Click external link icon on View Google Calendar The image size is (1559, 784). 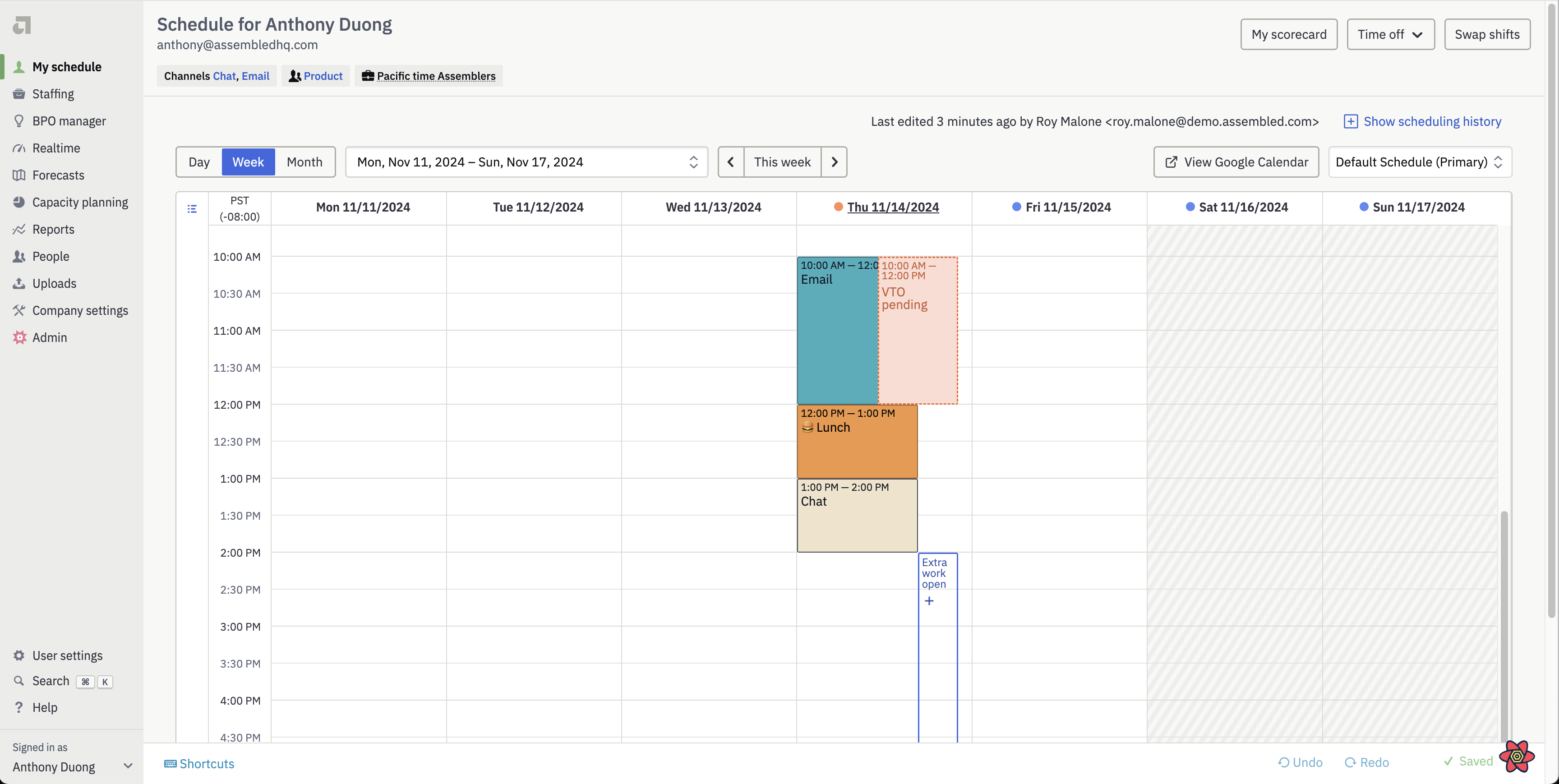point(1172,162)
